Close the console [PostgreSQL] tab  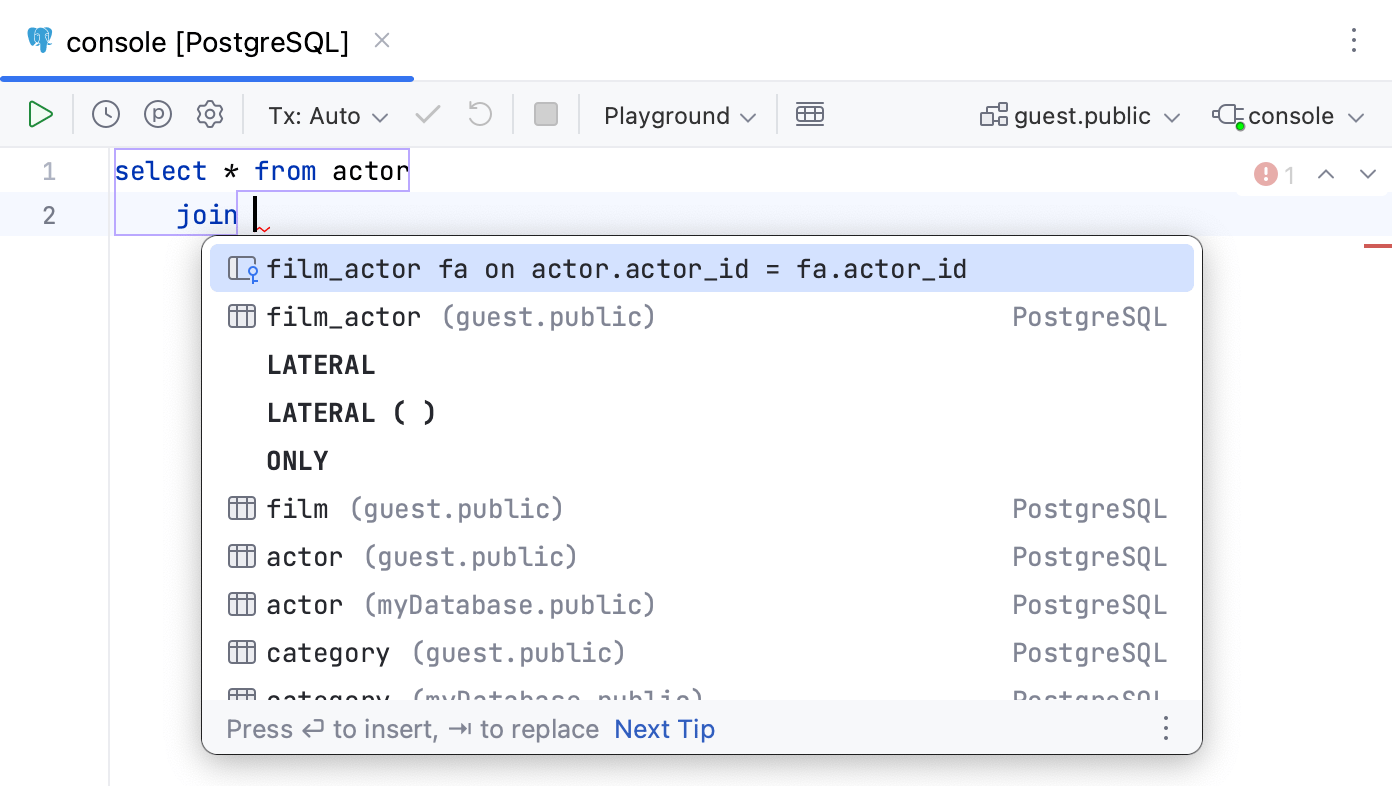click(382, 41)
